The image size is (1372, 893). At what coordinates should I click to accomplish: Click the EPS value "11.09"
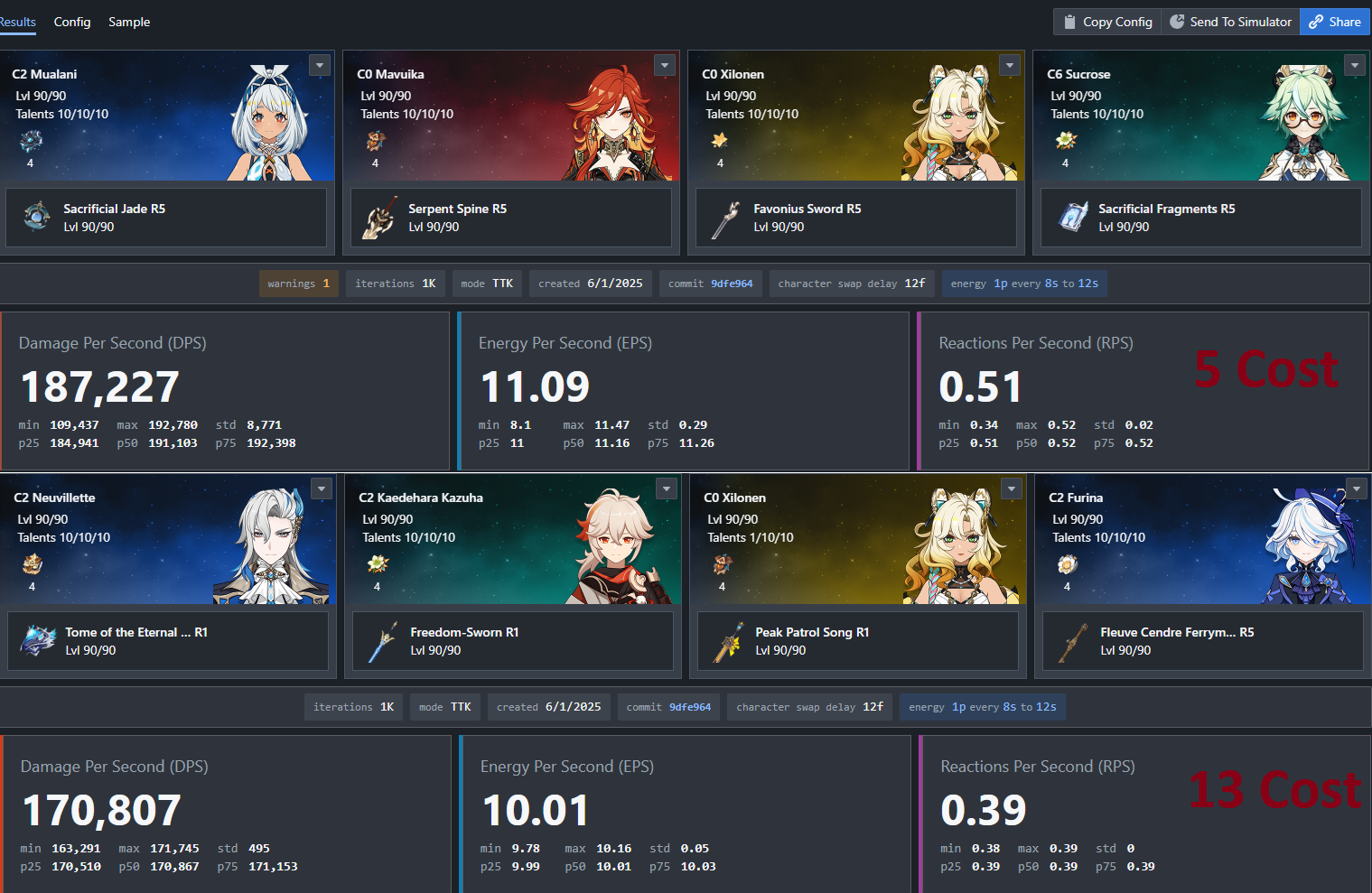coord(535,387)
